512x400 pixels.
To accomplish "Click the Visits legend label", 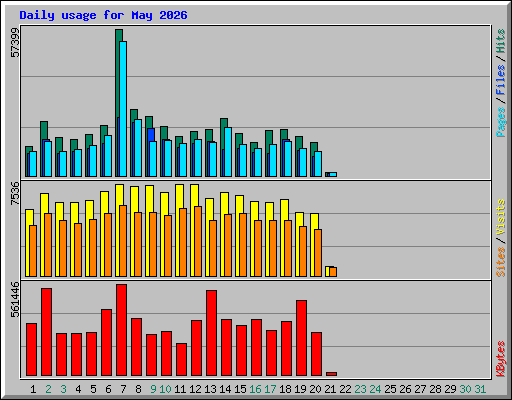I will pos(501,218).
